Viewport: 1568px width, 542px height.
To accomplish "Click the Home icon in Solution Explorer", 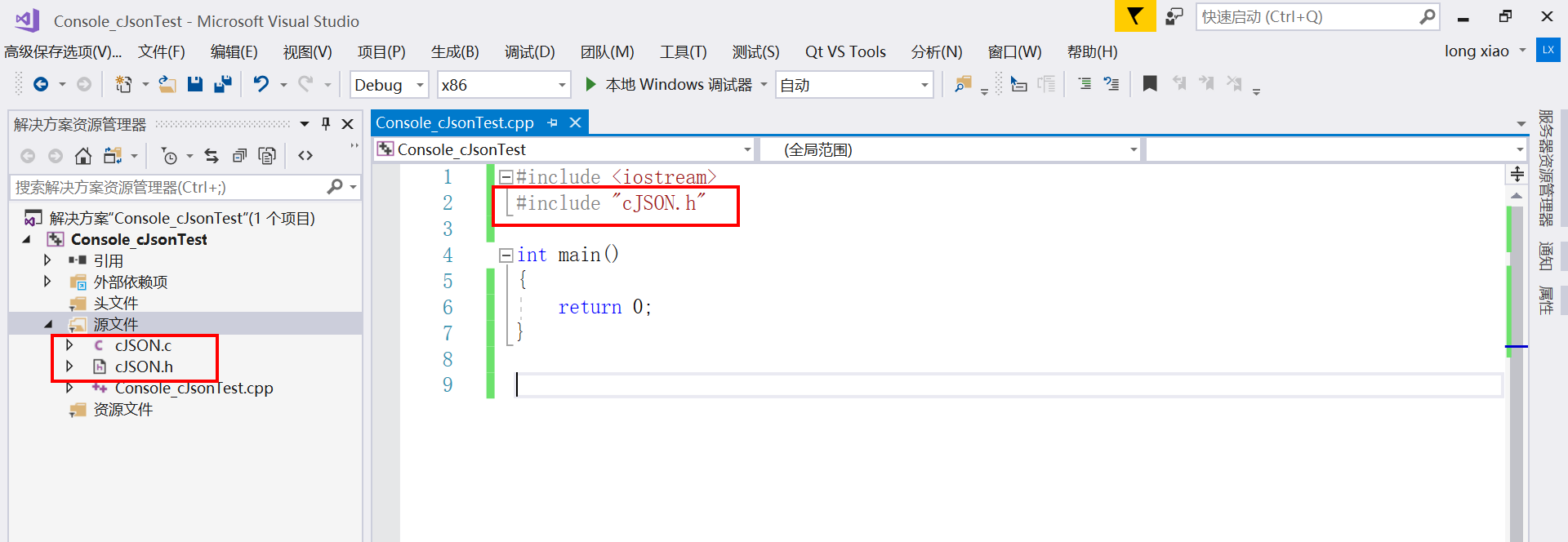I will (x=83, y=156).
